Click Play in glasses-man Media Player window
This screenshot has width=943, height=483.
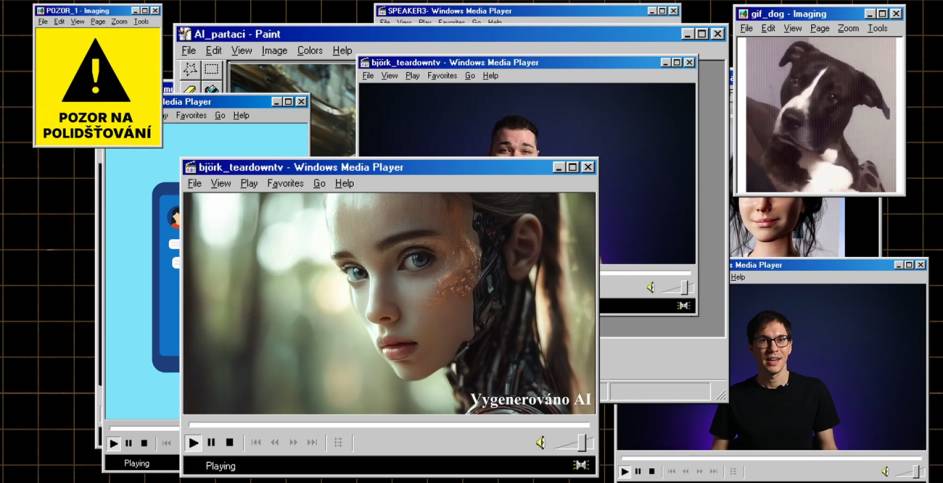pyautogui.click(x=624, y=472)
